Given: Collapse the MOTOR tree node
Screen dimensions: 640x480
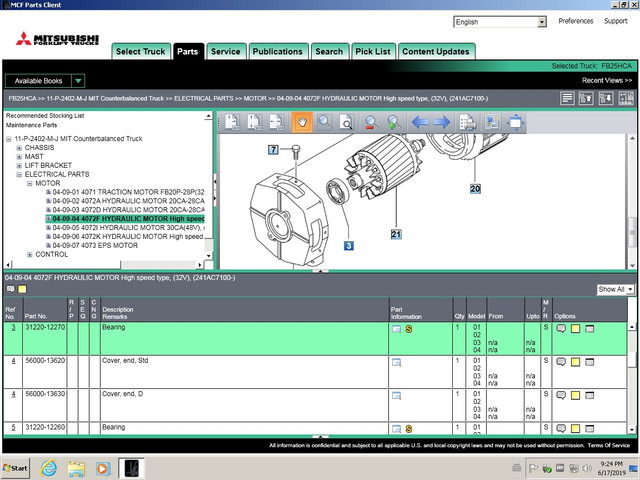Looking at the screenshot, I should (x=29, y=184).
